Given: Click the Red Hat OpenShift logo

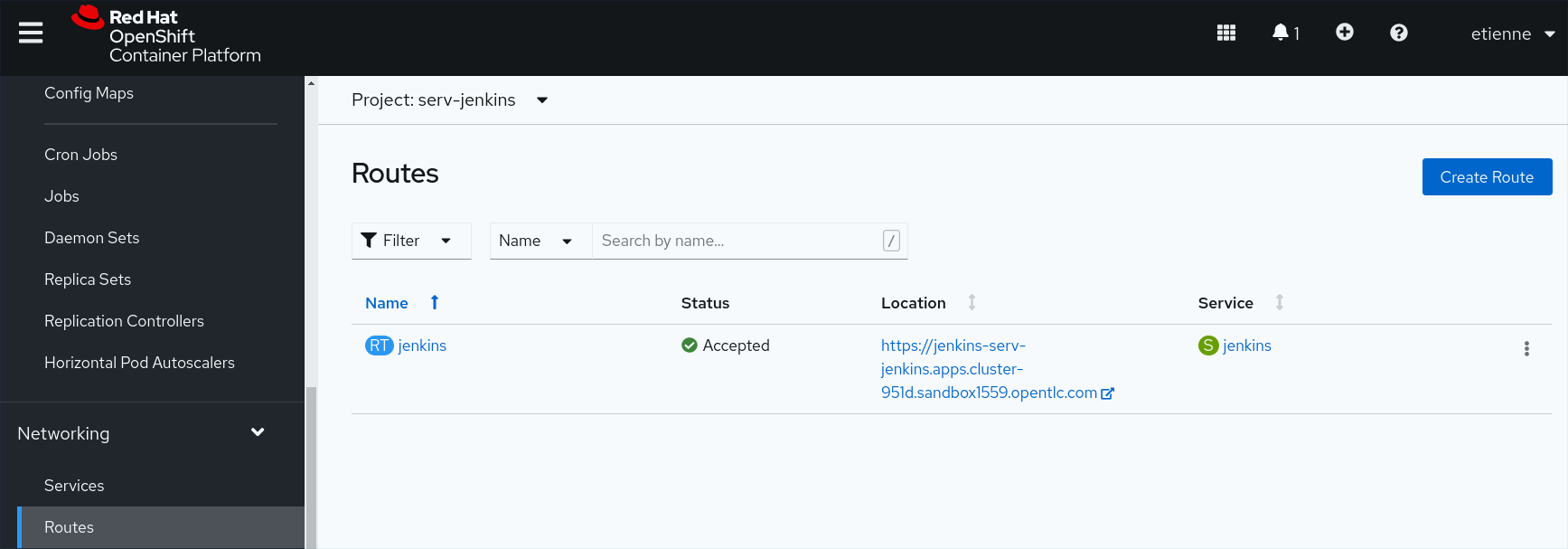Looking at the screenshot, I should pyautogui.click(x=166, y=36).
